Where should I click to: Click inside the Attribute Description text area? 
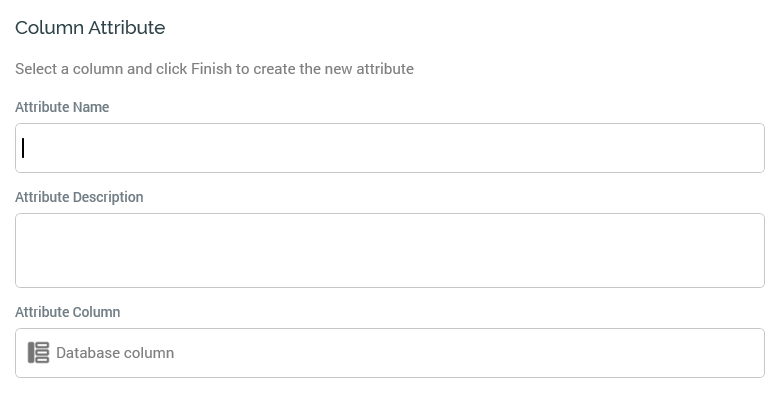(x=390, y=250)
